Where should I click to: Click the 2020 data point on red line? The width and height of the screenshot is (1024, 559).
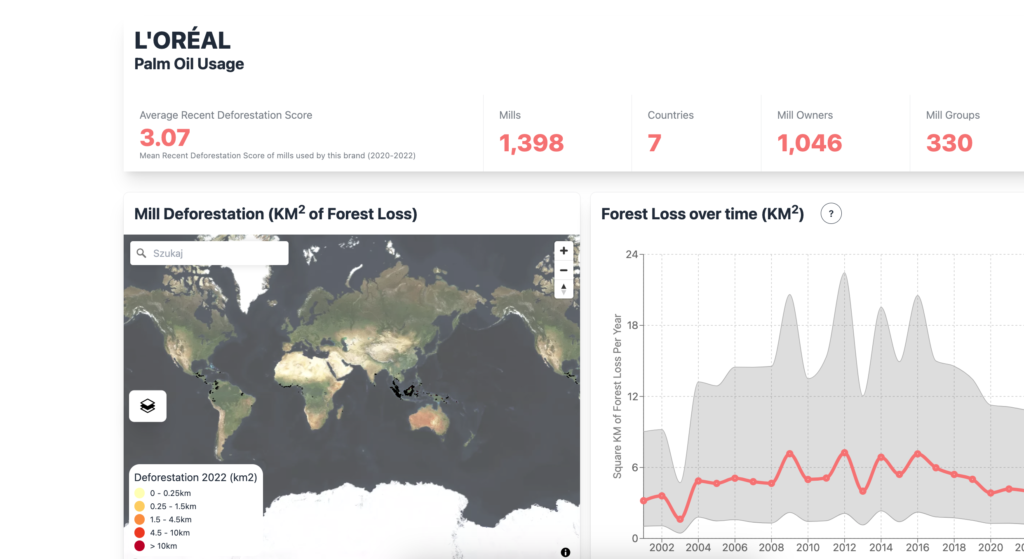point(991,493)
